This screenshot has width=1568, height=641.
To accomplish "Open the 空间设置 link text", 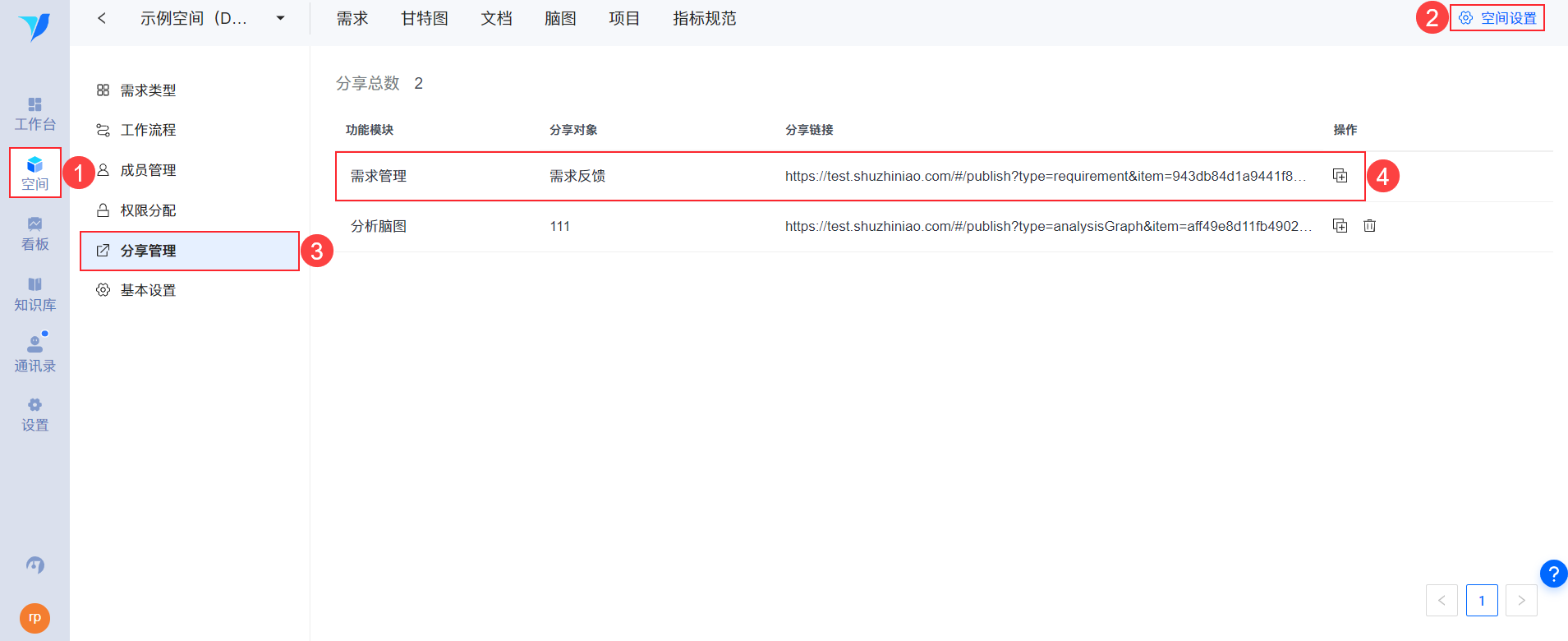I will pyautogui.click(x=1509, y=18).
